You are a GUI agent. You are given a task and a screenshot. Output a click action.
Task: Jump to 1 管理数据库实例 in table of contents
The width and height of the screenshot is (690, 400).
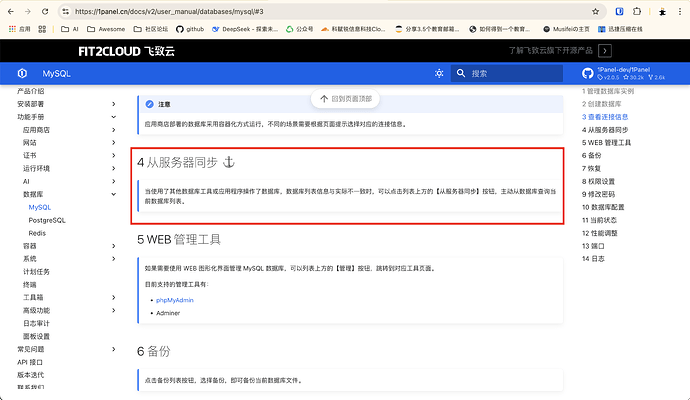608,91
